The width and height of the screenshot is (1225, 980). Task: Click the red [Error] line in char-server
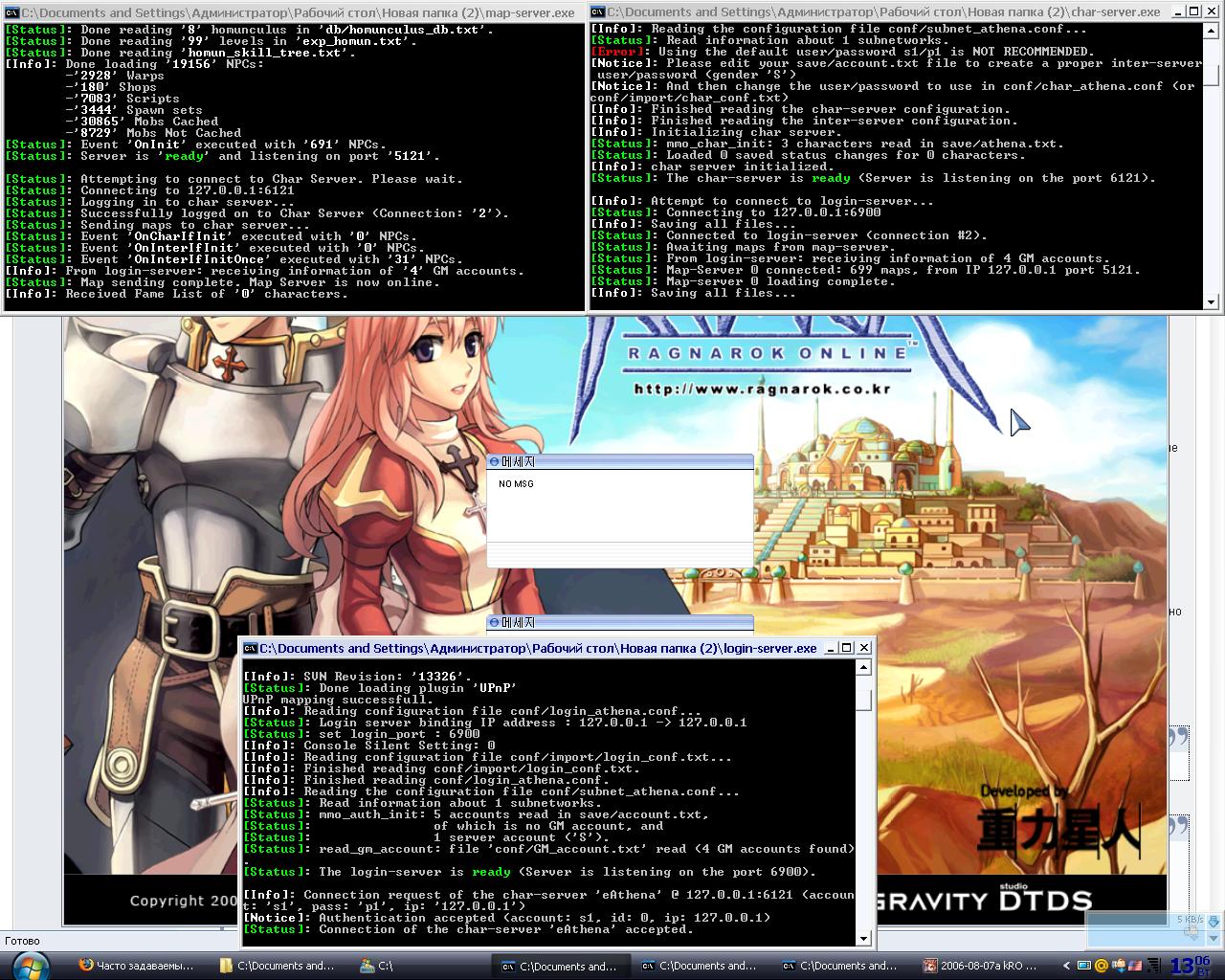[x=842, y=52]
